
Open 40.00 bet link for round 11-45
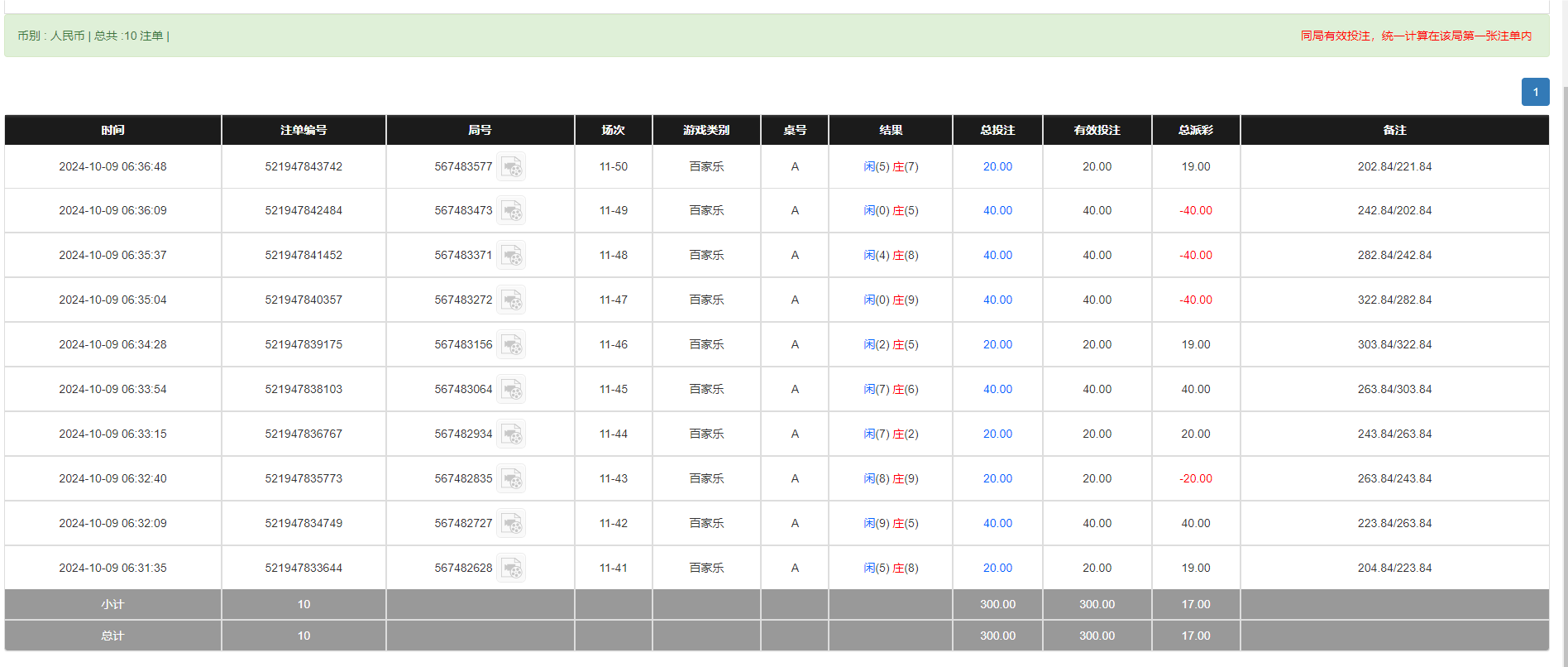(x=997, y=390)
